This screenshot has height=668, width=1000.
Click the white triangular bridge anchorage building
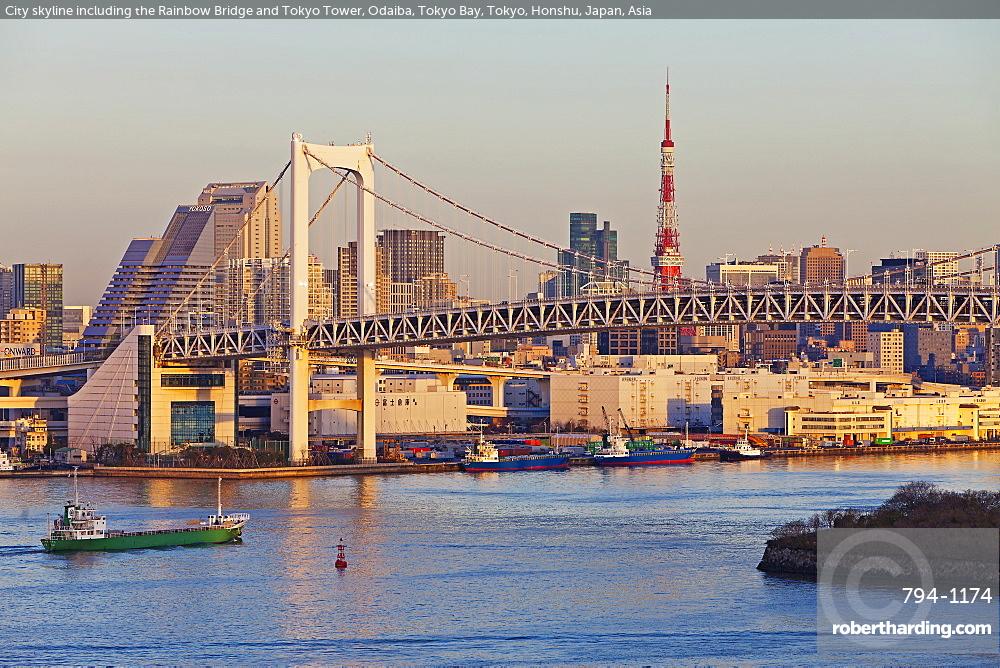[x=110, y=395]
